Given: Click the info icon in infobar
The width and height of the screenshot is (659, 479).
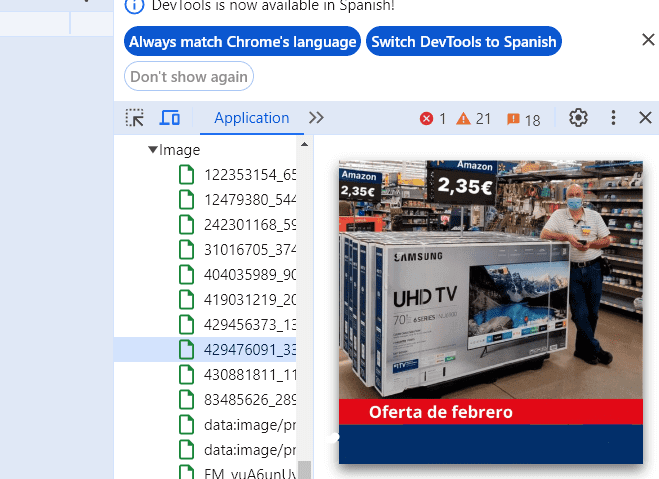Looking at the screenshot, I should coord(134,6).
